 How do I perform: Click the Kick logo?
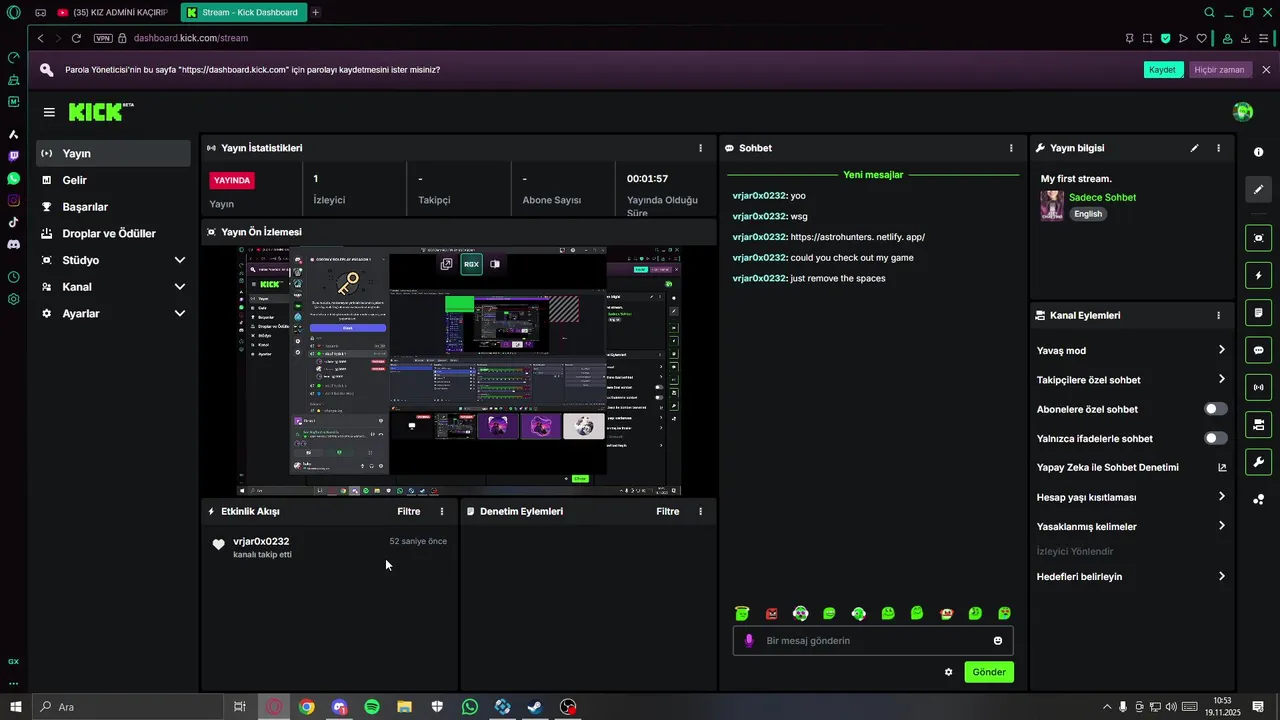101,112
